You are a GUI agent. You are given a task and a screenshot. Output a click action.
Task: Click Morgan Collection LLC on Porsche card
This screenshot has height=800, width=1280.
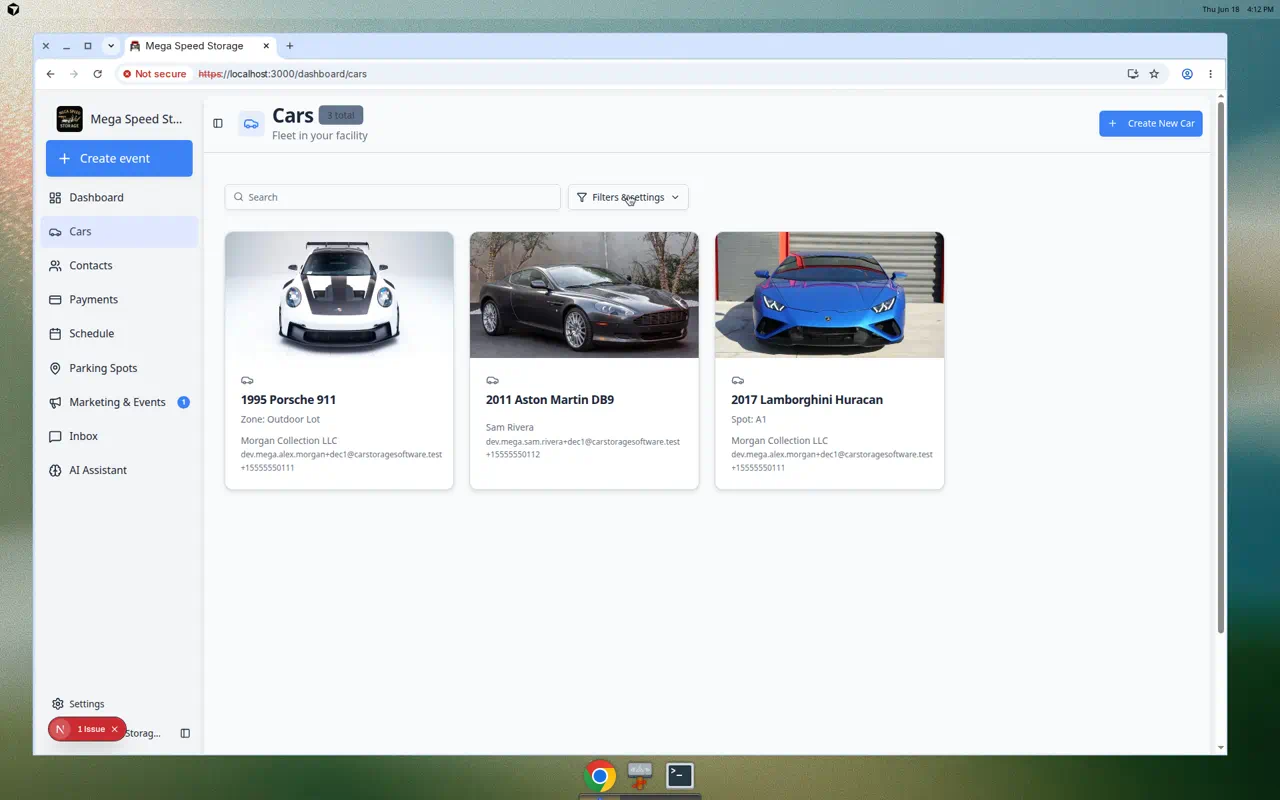click(289, 440)
